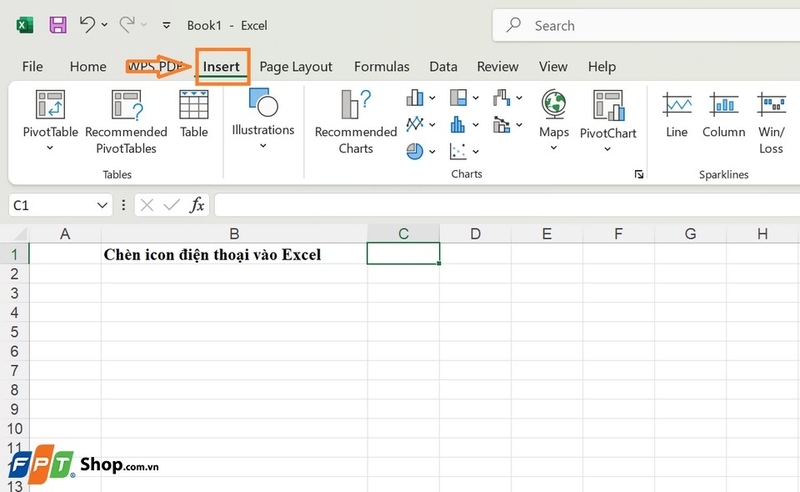The width and height of the screenshot is (800, 492).
Task: Open the Insert Function fx button
Action: (197, 205)
